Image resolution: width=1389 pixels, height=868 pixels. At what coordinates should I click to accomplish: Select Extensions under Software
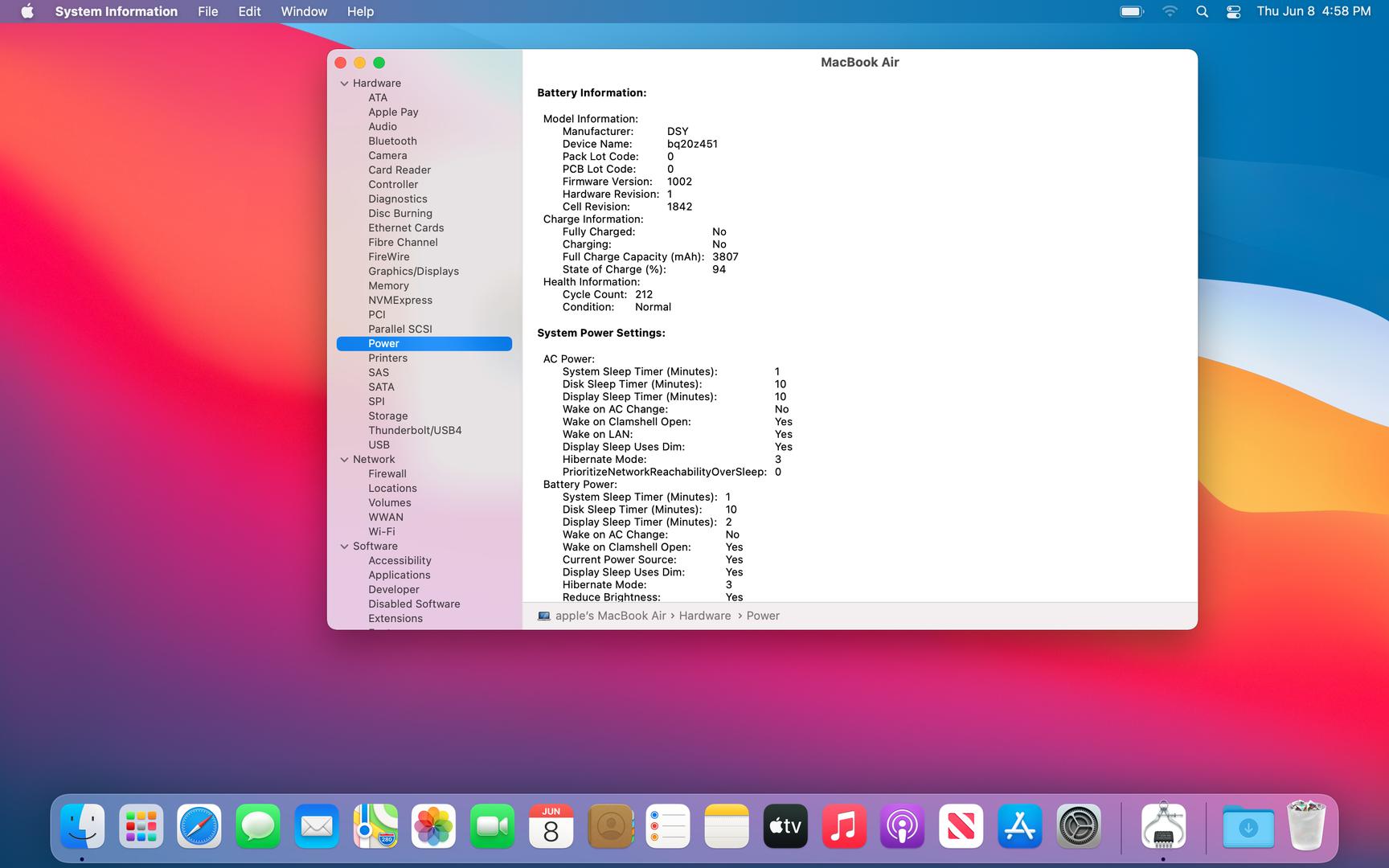(395, 619)
